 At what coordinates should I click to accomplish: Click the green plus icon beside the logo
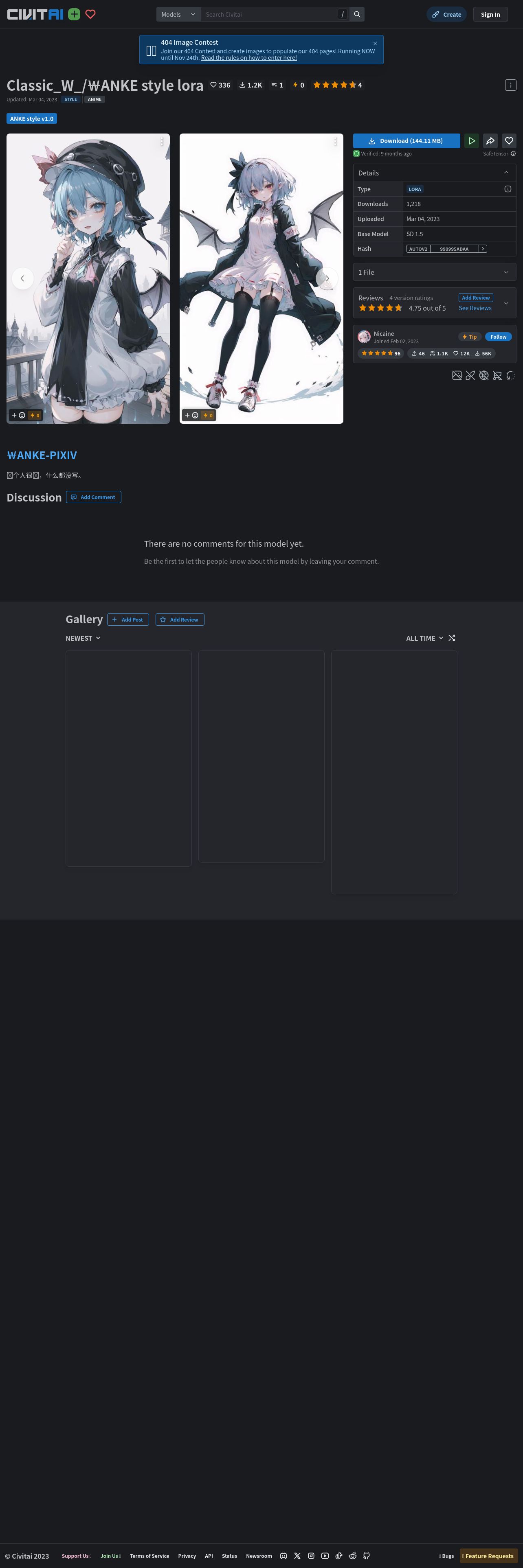tap(74, 14)
